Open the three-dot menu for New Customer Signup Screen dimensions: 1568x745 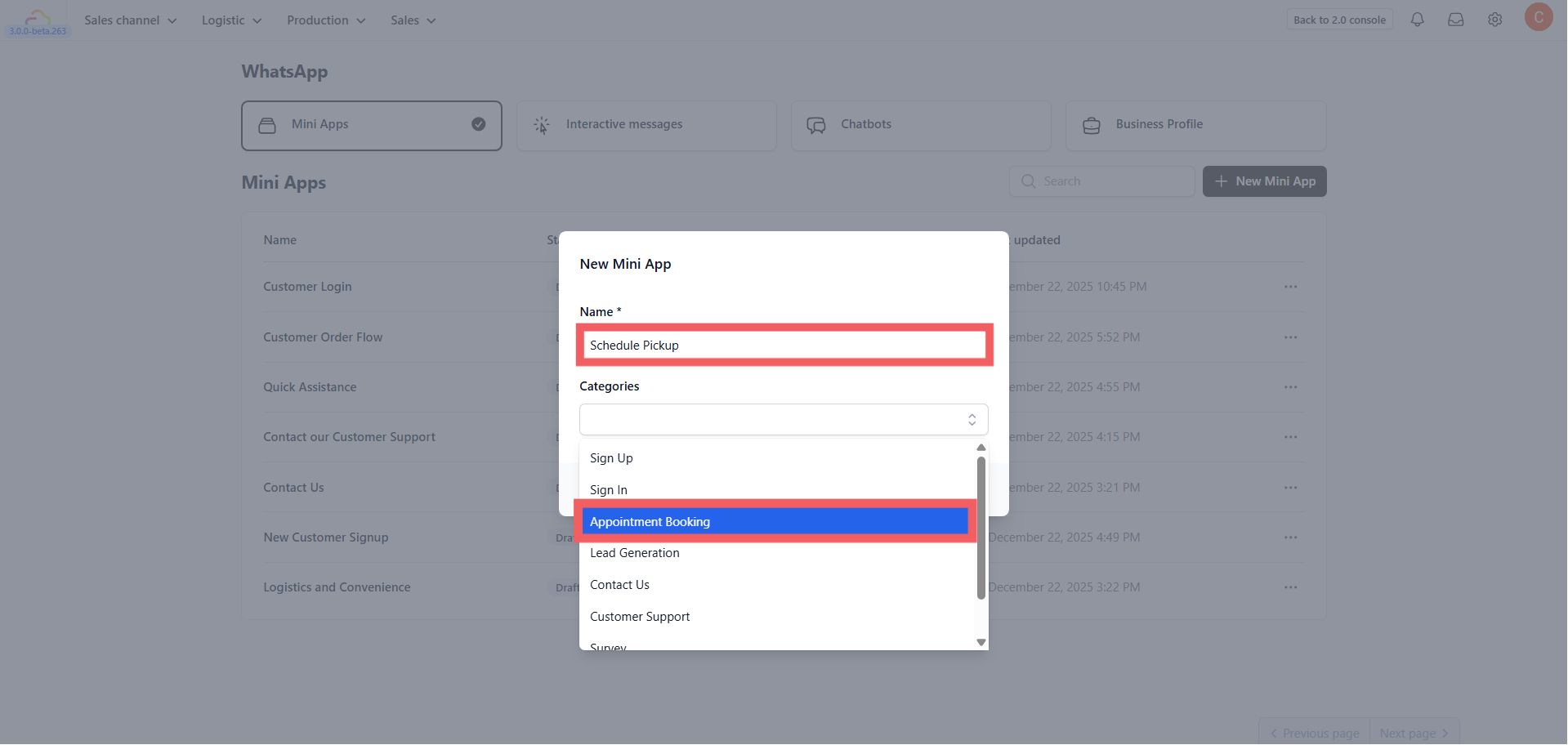point(1290,538)
